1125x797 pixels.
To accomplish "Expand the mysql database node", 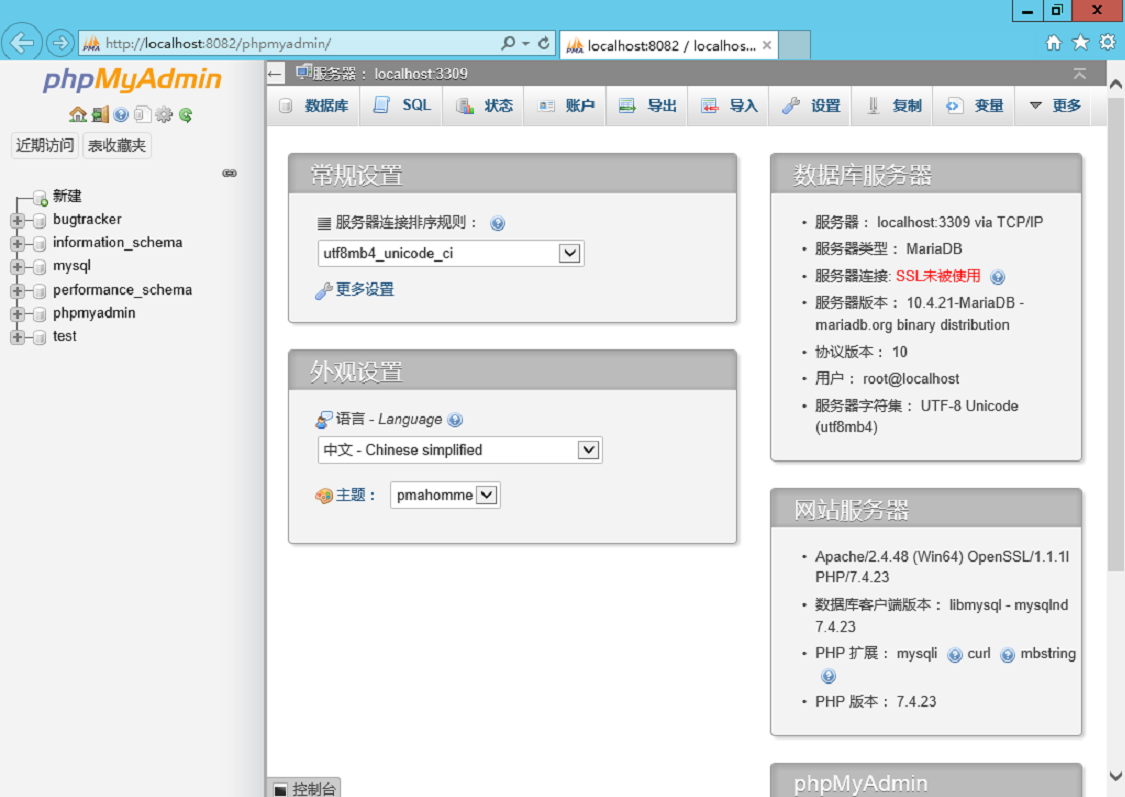I will tap(17, 267).
